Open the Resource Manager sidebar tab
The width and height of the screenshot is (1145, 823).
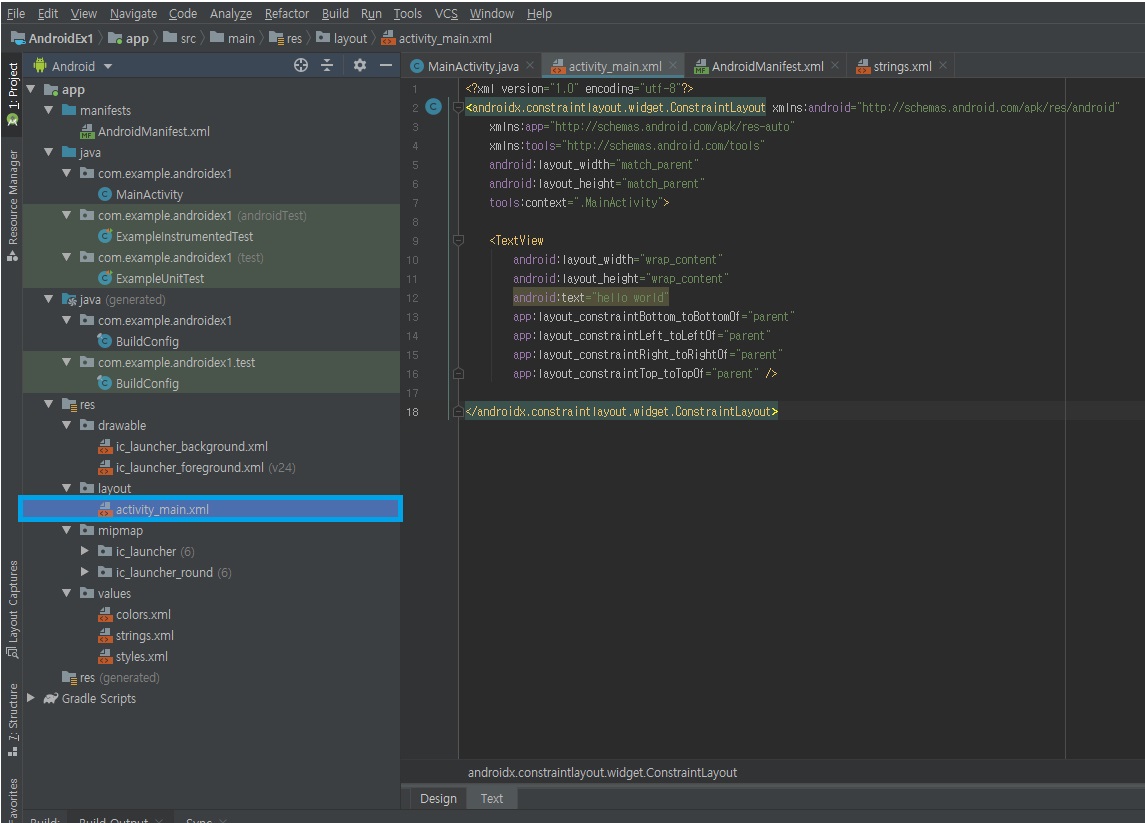point(12,204)
